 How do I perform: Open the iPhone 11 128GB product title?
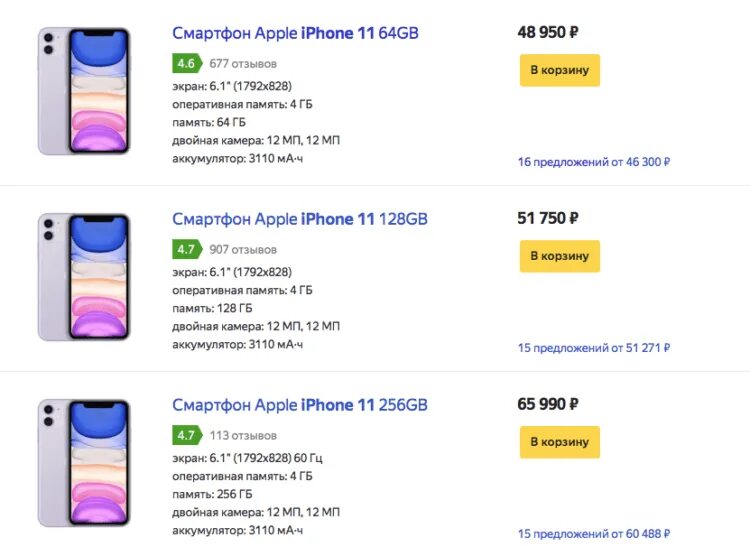299,219
